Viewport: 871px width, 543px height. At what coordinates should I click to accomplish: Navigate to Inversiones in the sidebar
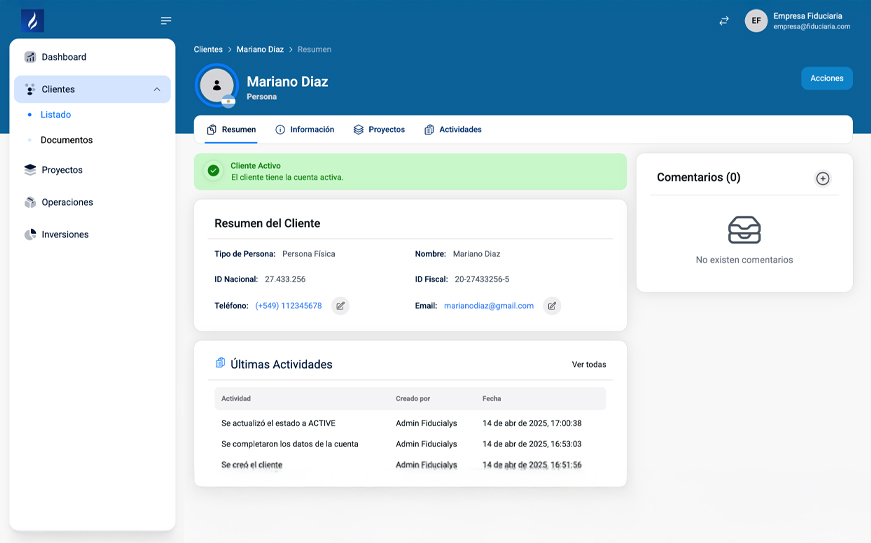(x=65, y=235)
